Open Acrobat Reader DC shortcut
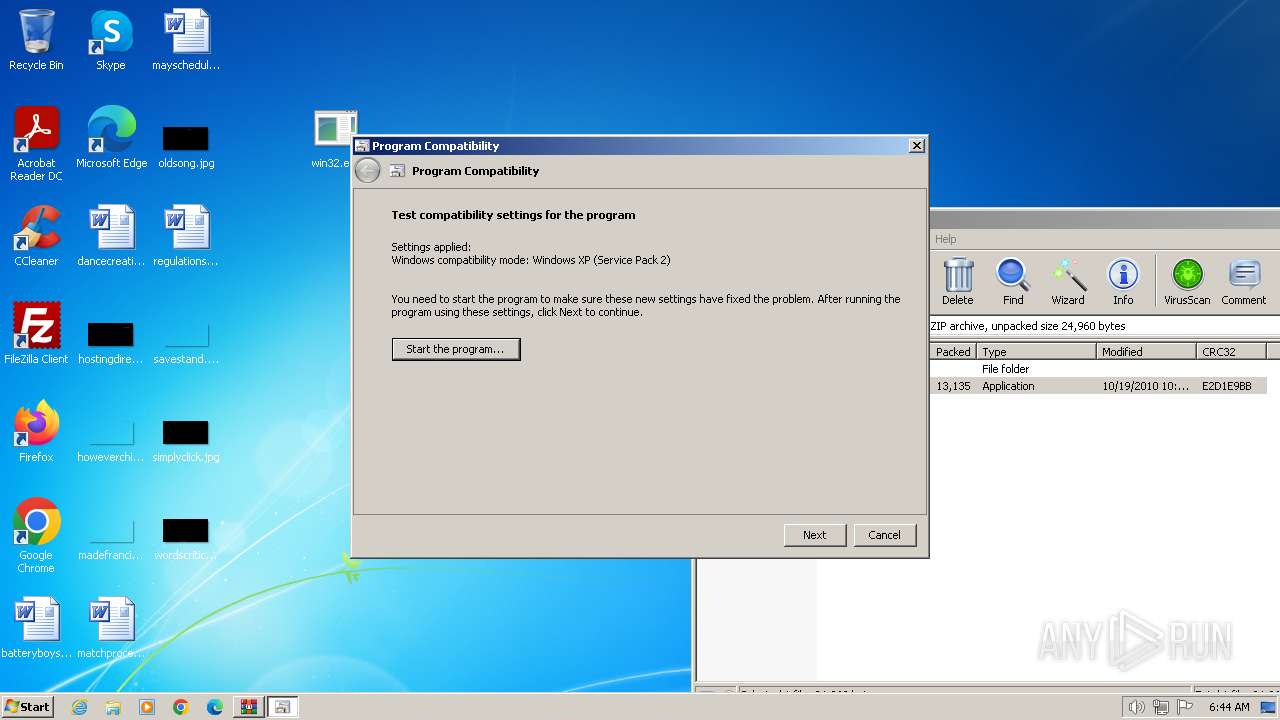 pyautogui.click(x=36, y=145)
